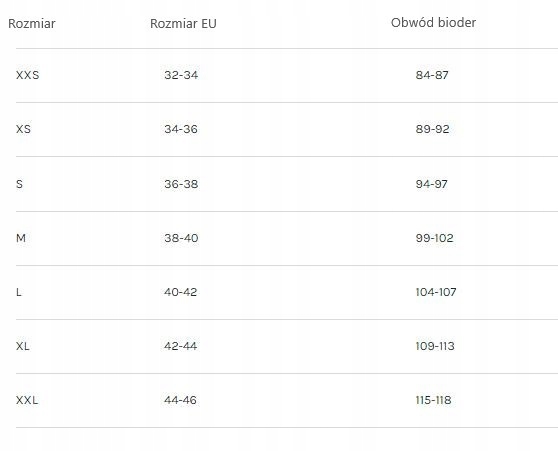Click the 104-107 hip measurement
The height and width of the screenshot is (451, 558).
(x=436, y=292)
